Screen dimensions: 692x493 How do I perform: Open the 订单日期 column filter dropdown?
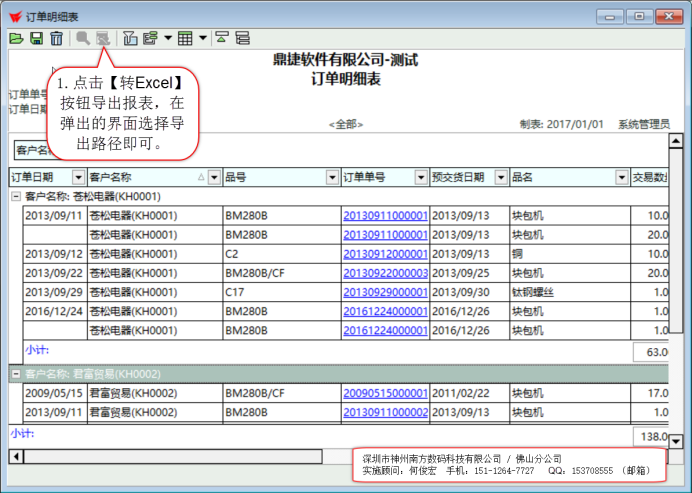[79, 177]
